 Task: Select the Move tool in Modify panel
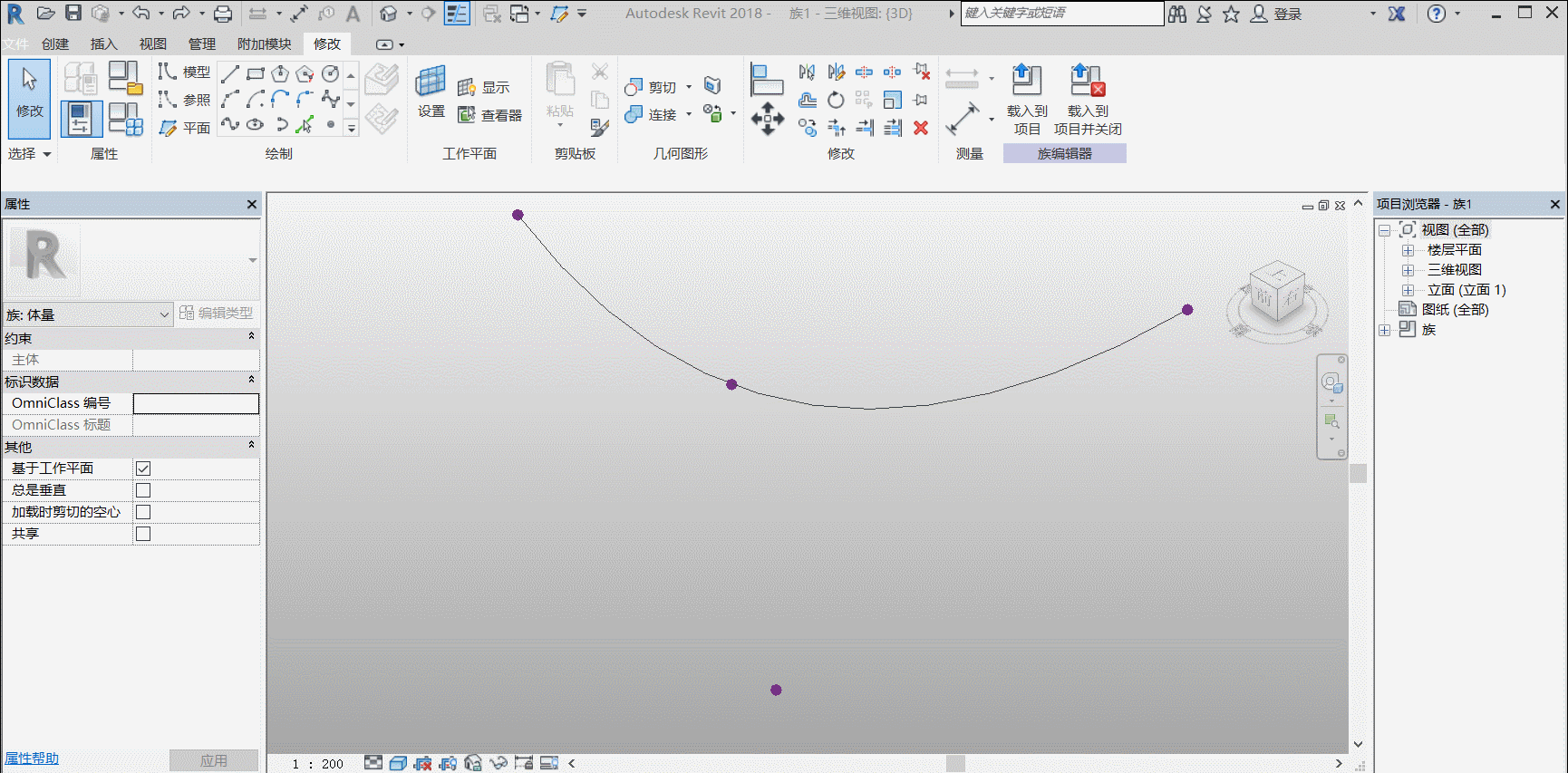768,120
